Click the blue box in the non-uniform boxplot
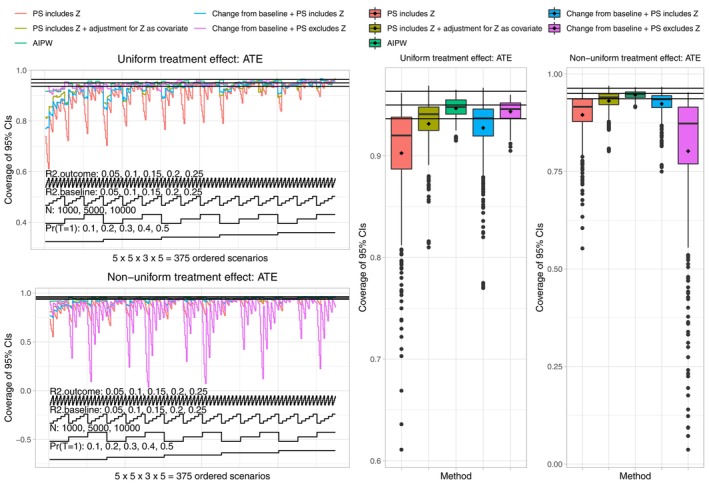 tap(662, 102)
